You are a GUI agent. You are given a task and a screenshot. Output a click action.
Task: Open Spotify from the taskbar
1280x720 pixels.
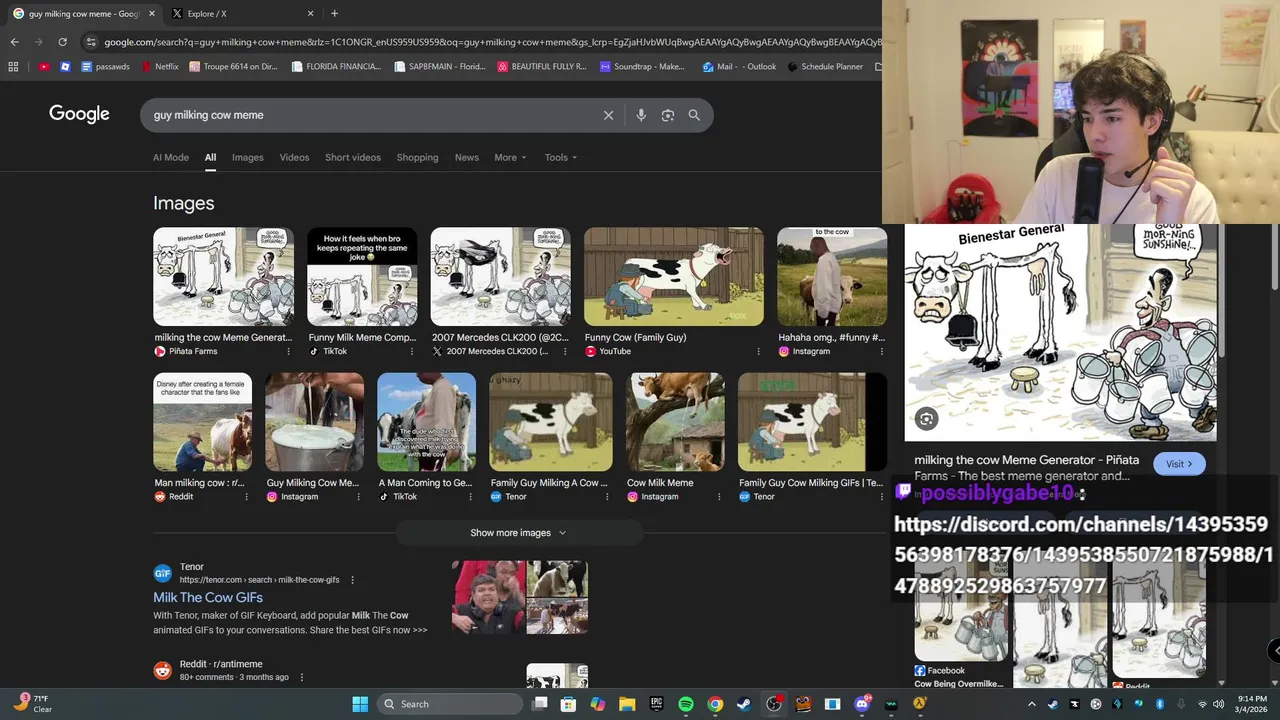point(686,704)
